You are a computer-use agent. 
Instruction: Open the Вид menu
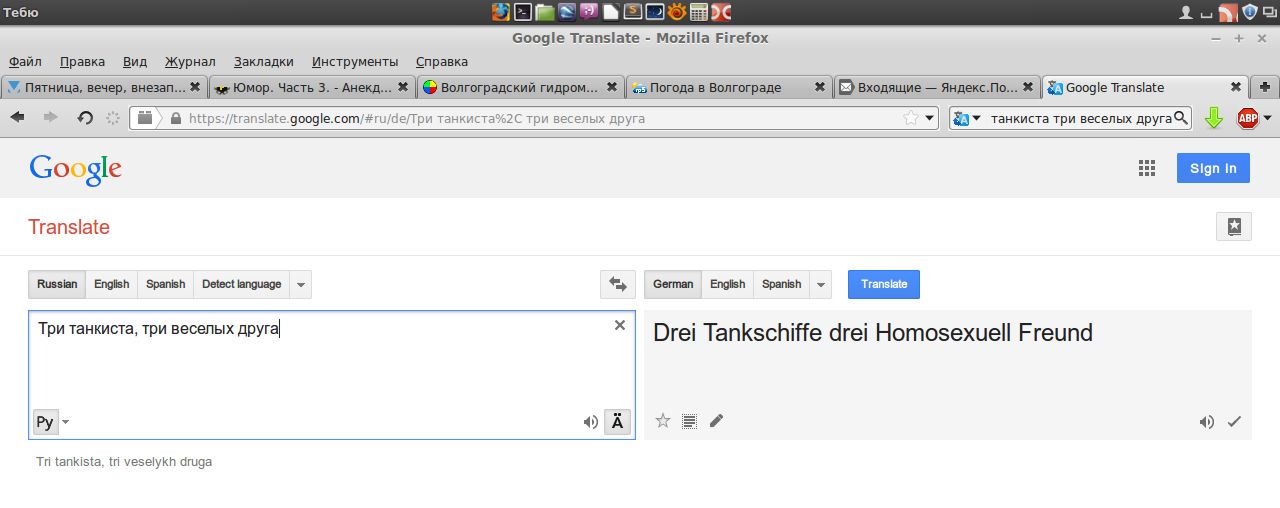coord(135,61)
